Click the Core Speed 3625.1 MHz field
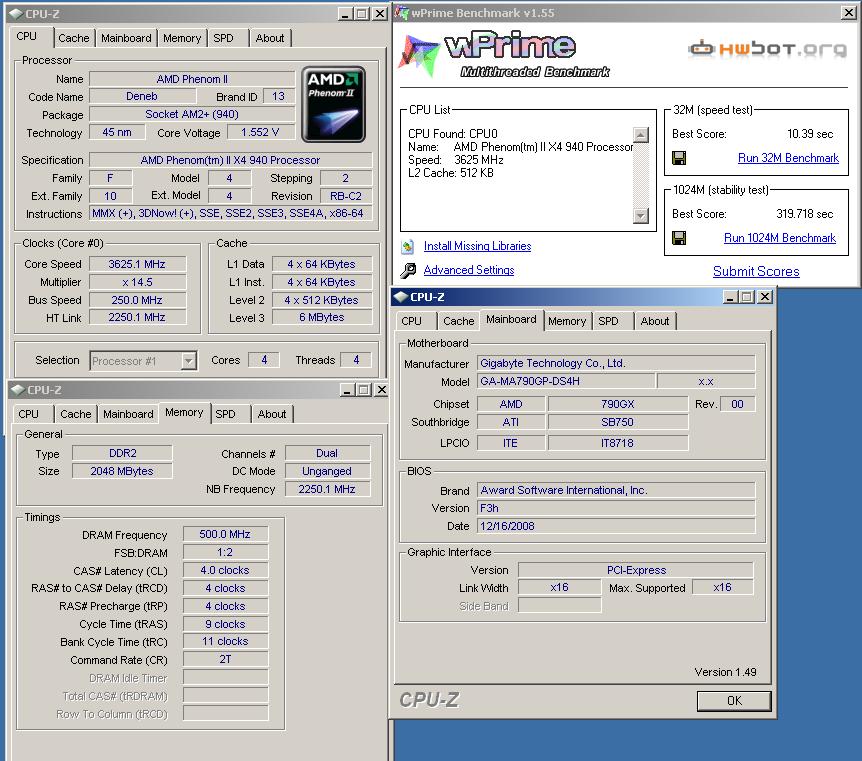 click(137, 264)
